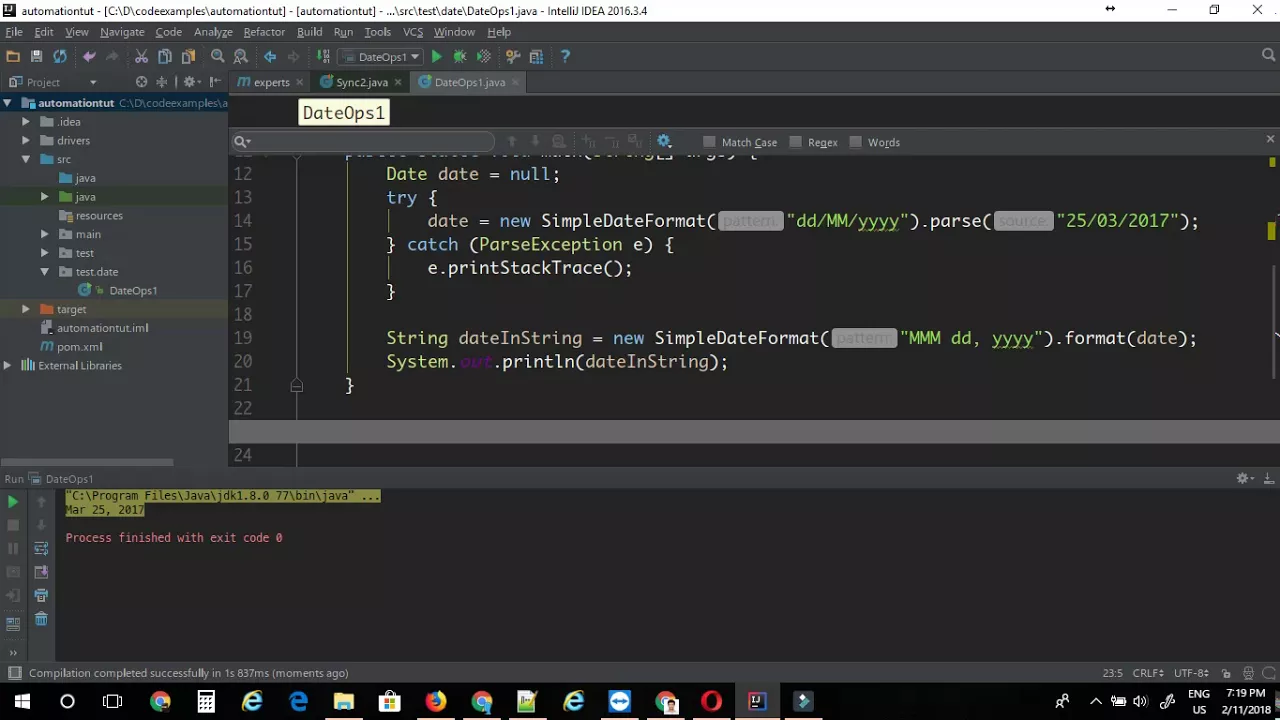Image resolution: width=1280 pixels, height=720 pixels.
Task: Switch to the experts tab
Action: tap(271, 82)
